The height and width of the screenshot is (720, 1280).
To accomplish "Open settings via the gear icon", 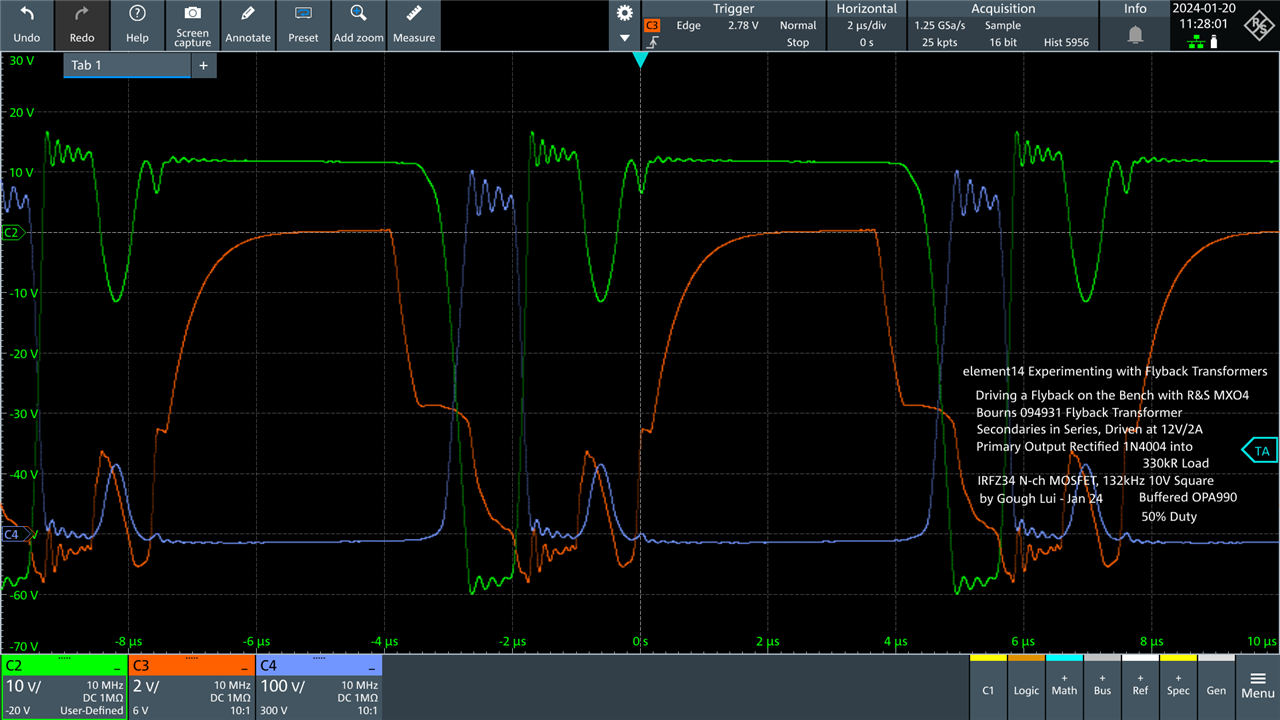I will coord(625,13).
